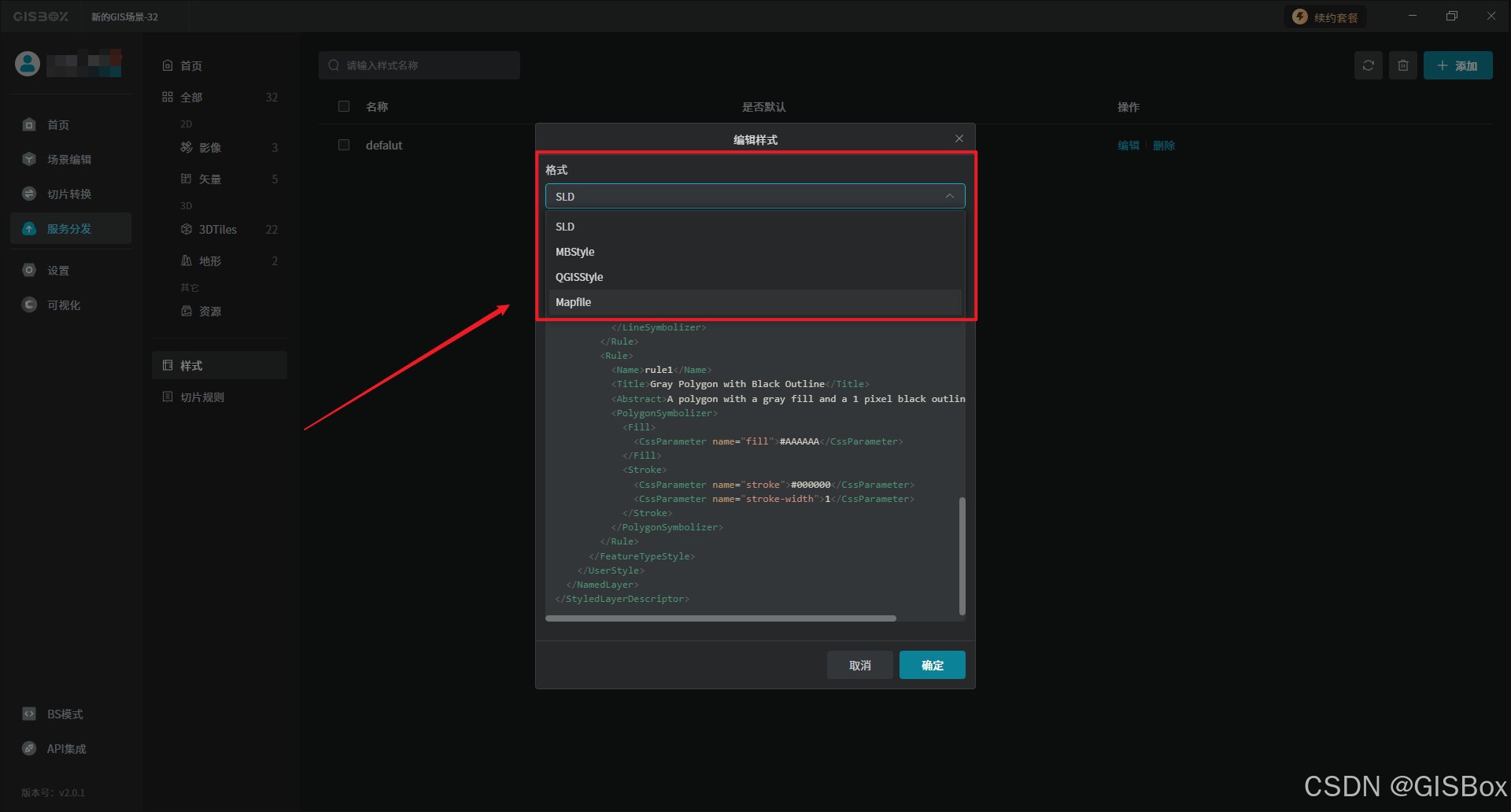The height and width of the screenshot is (812, 1511).
Task: Choose SLD from the format list
Action: [x=755, y=227]
